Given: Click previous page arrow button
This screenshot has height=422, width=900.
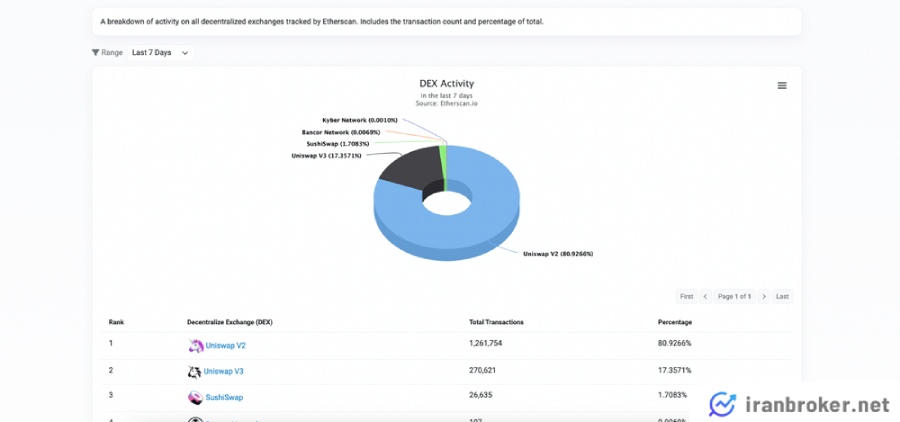Looking at the screenshot, I should [x=705, y=296].
